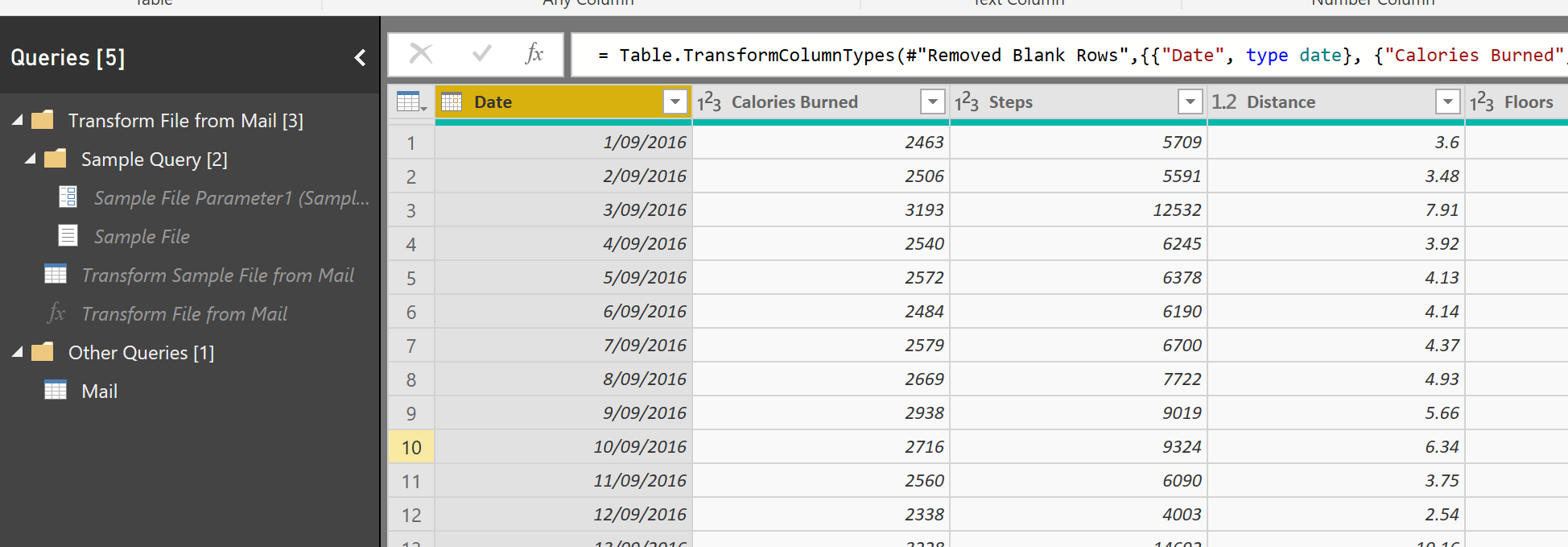Select row number 5

[411, 278]
